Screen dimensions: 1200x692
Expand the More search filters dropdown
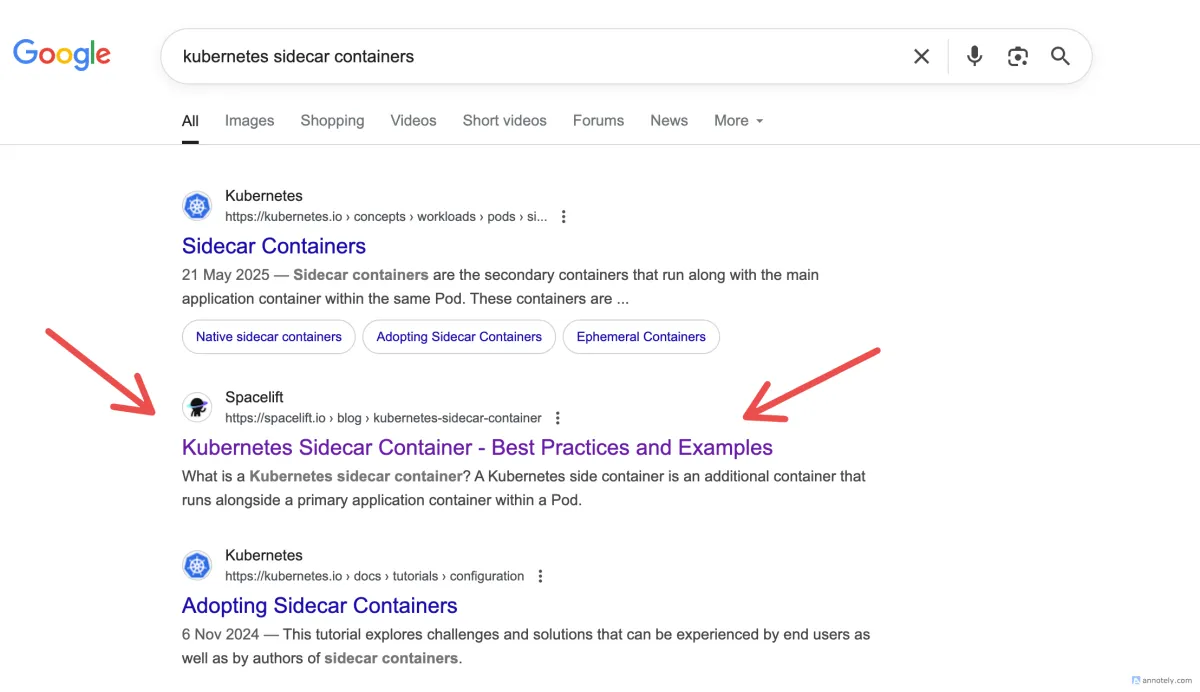738,120
